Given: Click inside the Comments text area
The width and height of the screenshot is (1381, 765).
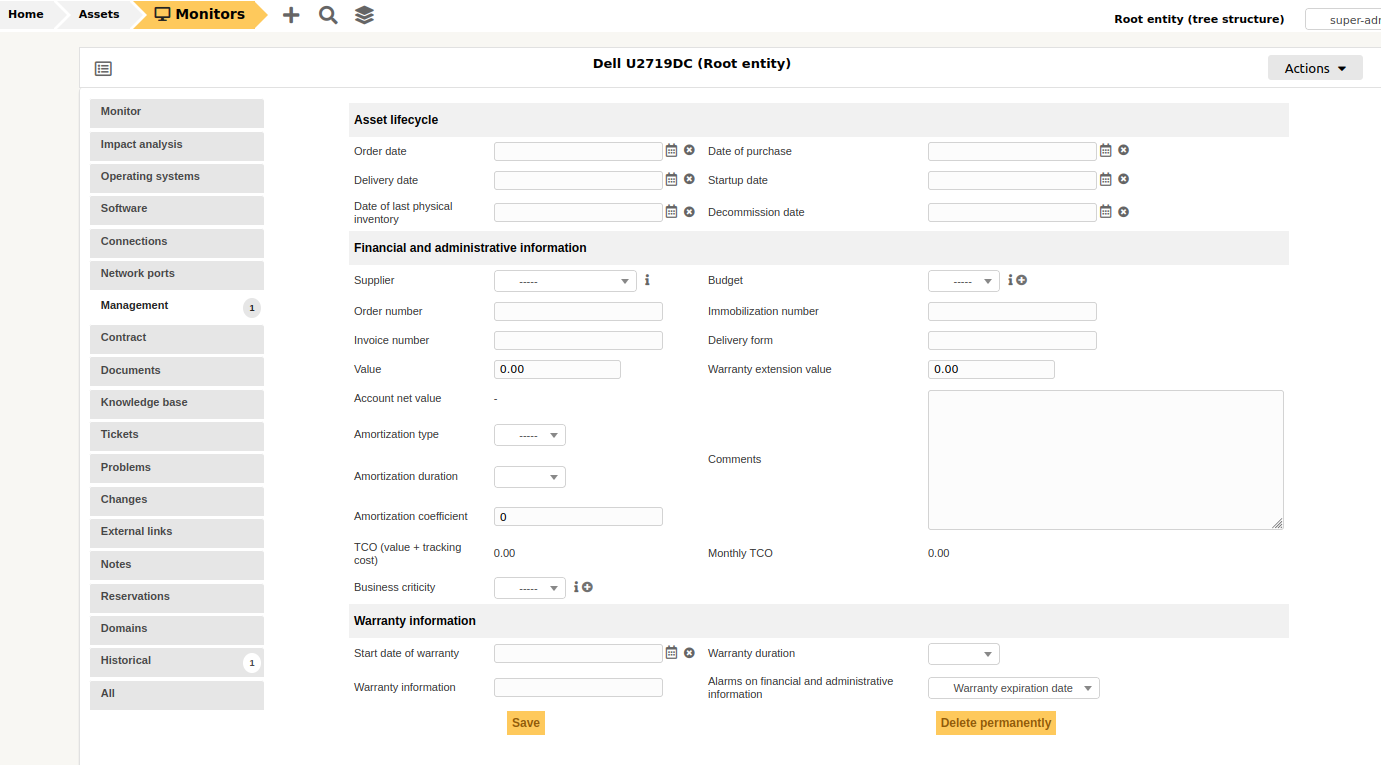Looking at the screenshot, I should point(1104,459).
